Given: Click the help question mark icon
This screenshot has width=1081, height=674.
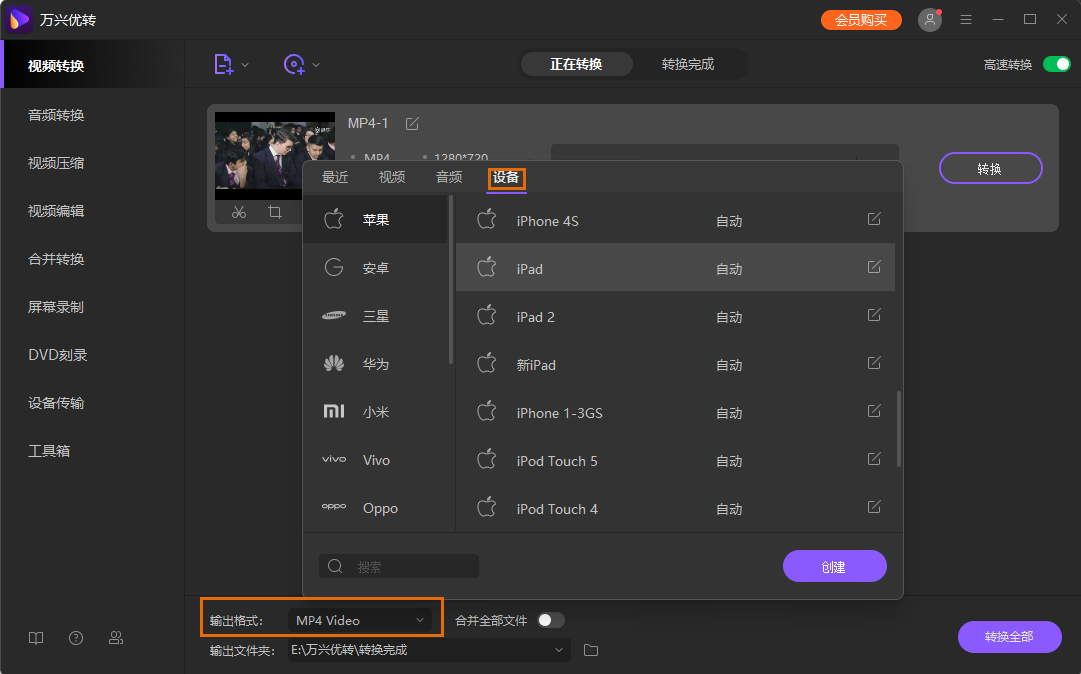Looking at the screenshot, I should [x=76, y=638].
